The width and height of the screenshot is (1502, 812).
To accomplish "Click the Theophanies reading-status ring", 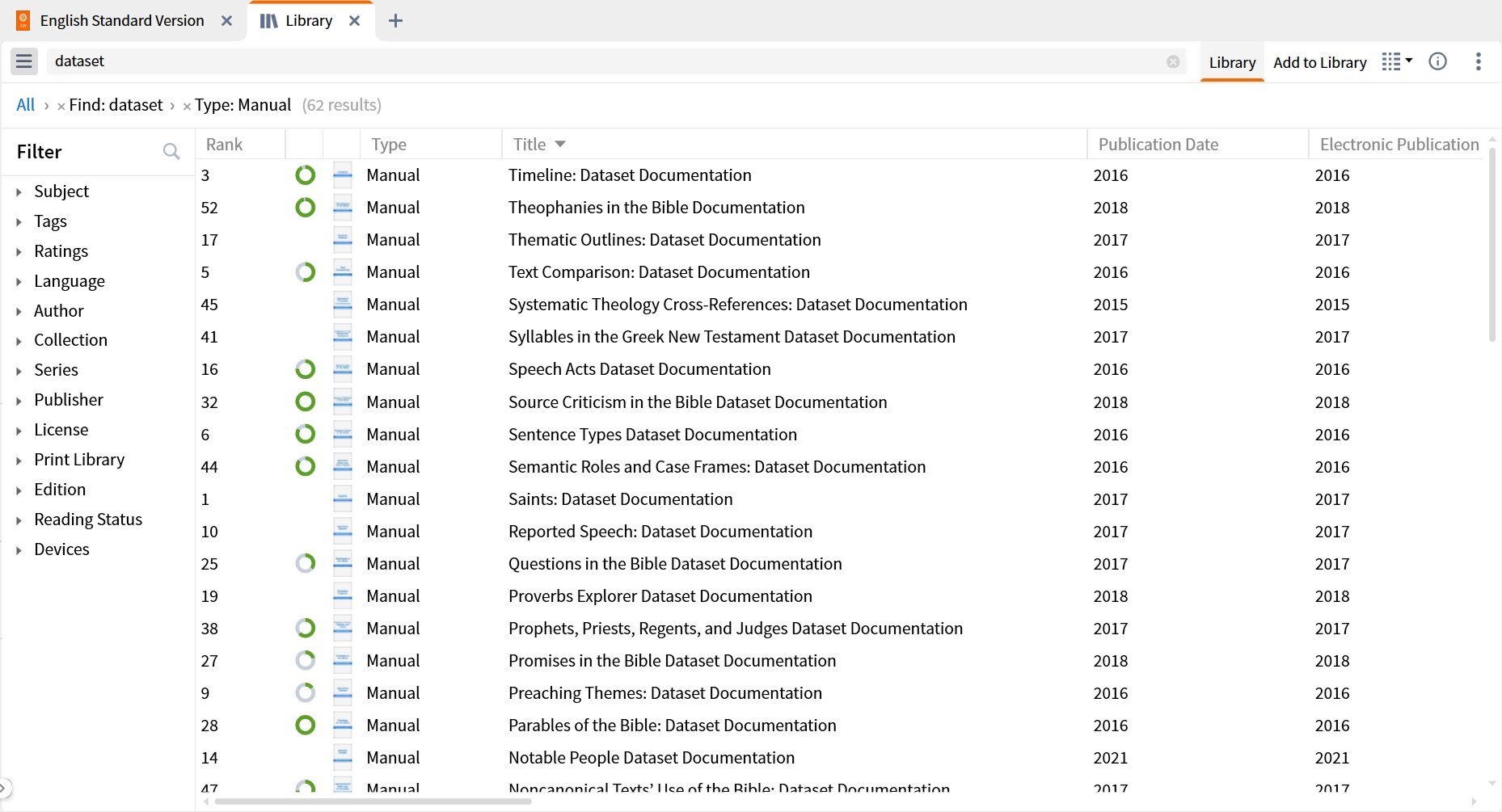I will click(x=305, y=207).
